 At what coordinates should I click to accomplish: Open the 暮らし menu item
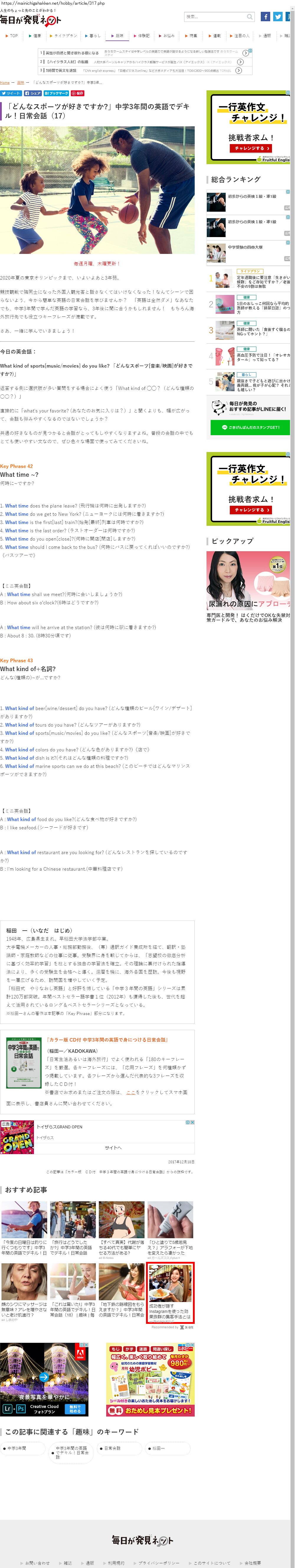tap(92, 36)
